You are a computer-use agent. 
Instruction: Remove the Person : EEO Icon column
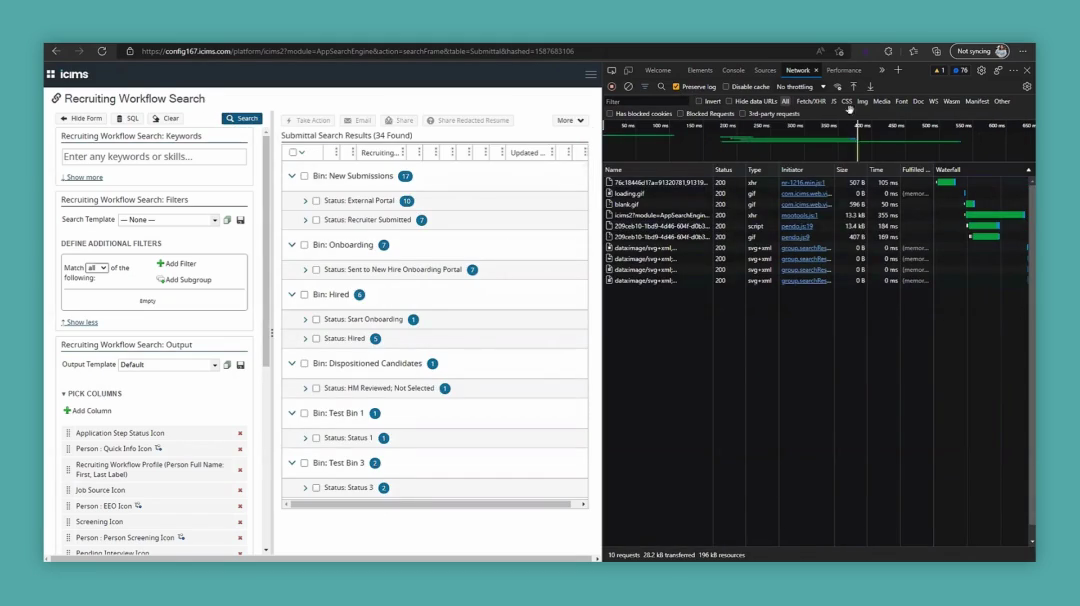tap(240, 506)
